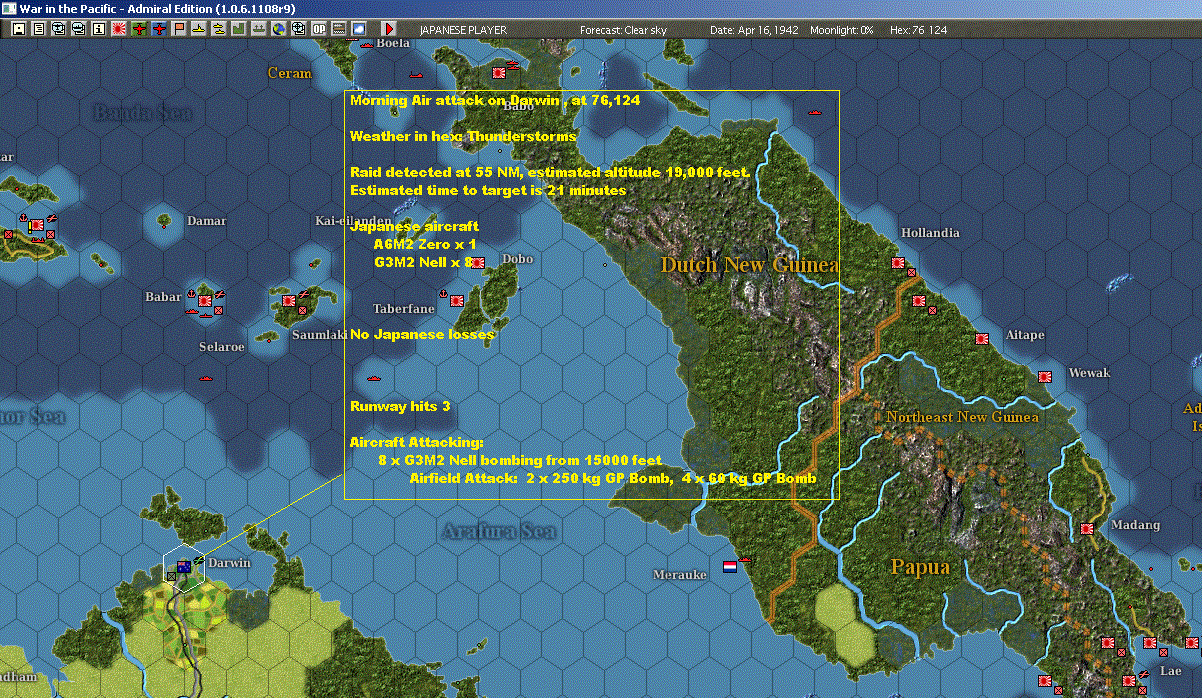
Task: Click the third toolbar icon with crossed box
Action: point(58,29)
